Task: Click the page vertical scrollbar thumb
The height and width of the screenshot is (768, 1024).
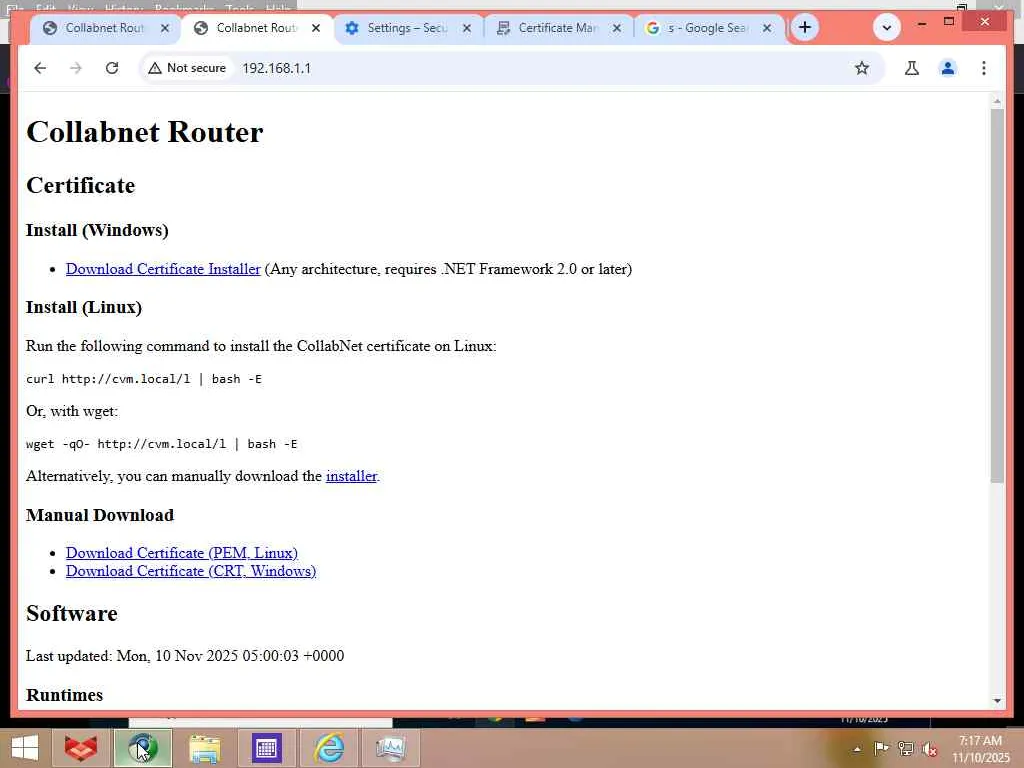Action: pyautogui.click(x=997, y=296)
